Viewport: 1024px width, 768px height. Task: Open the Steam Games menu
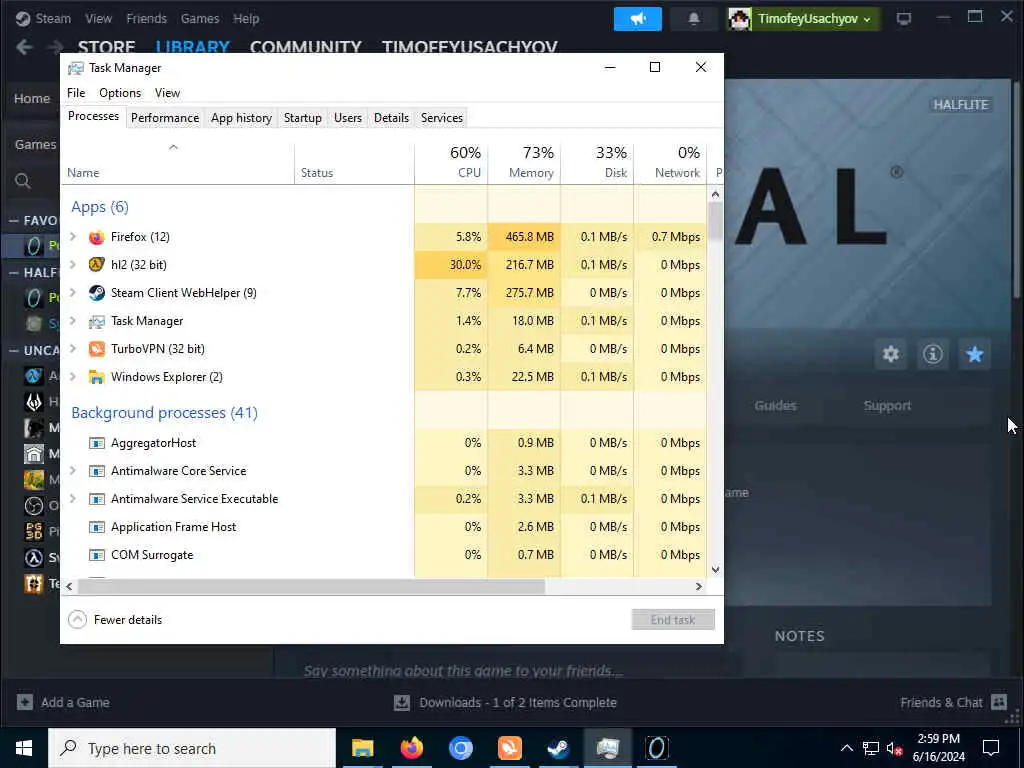click(x=200, y=19)
